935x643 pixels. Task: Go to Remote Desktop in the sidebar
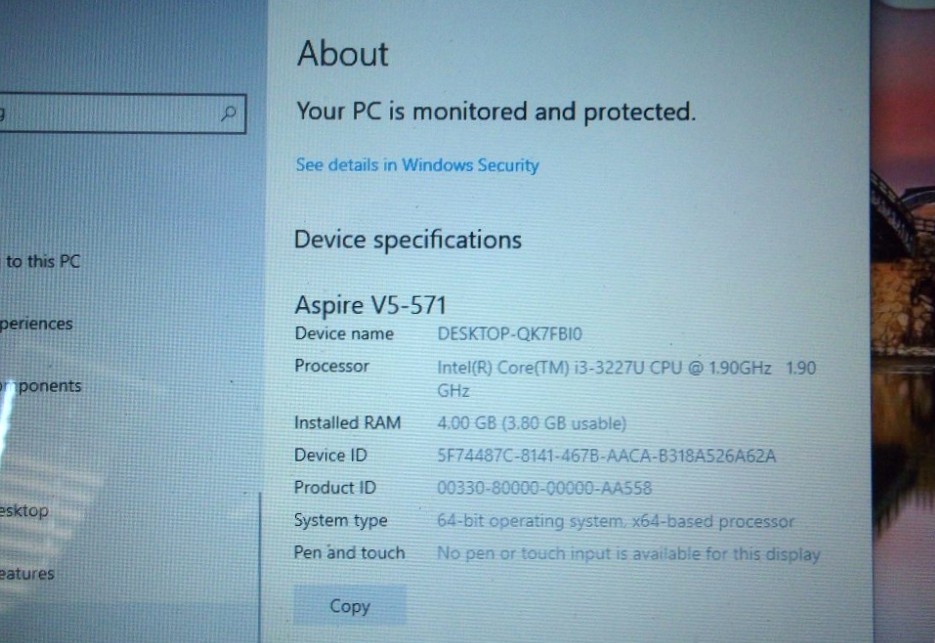click(24, 511)
